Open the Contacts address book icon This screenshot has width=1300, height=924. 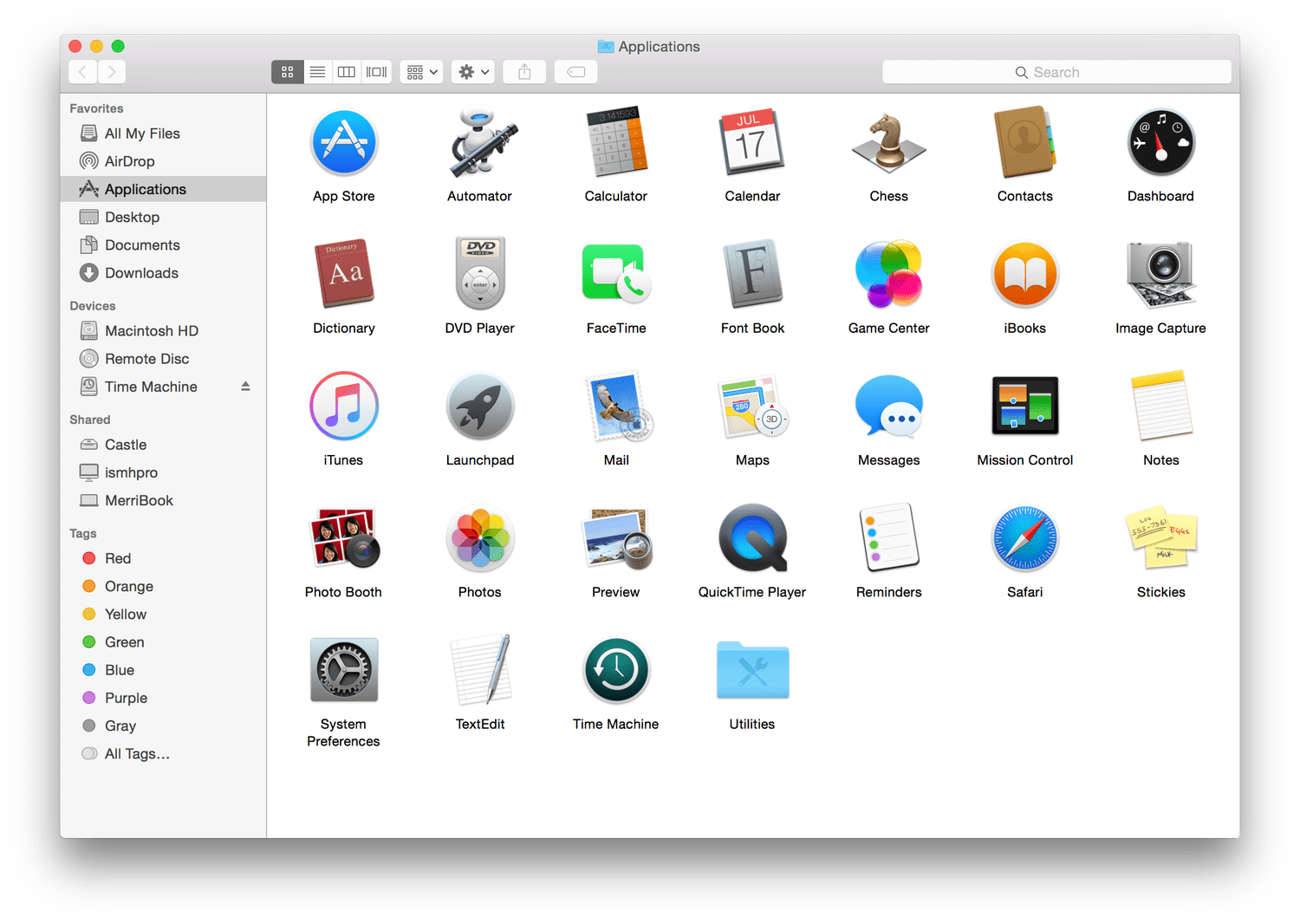click(x=1024, y=143)
